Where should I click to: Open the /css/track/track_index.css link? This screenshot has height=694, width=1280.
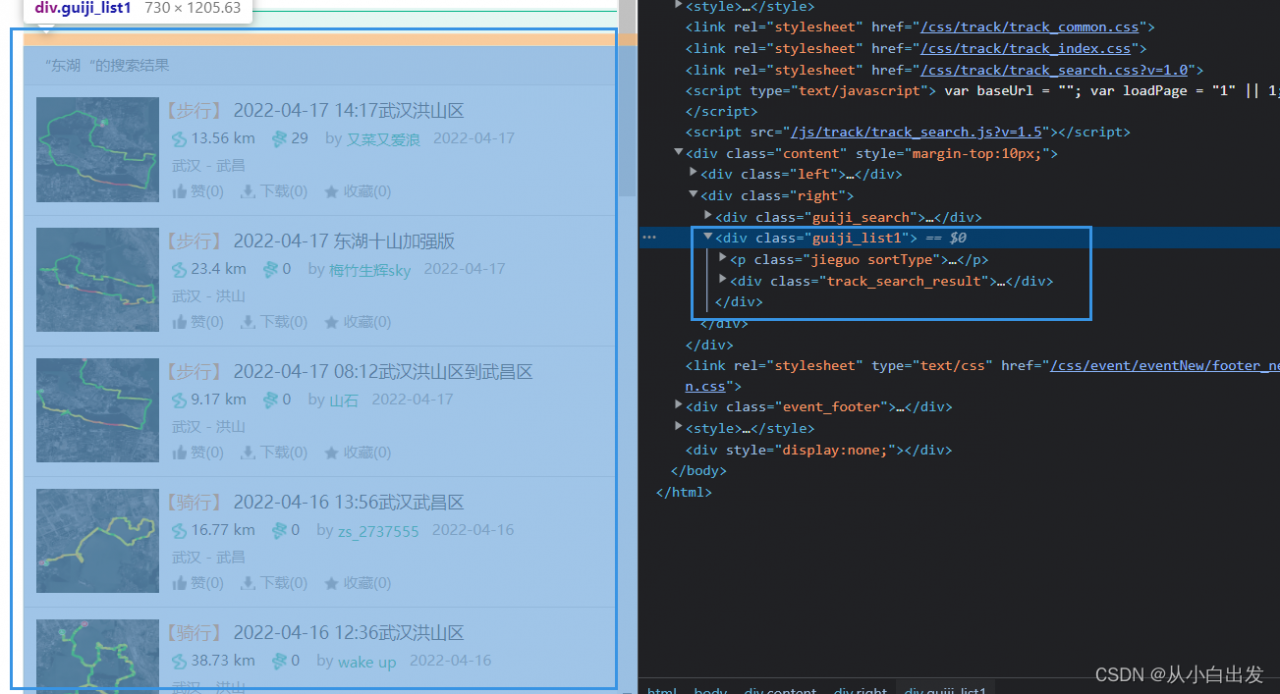click(1025, 48)
